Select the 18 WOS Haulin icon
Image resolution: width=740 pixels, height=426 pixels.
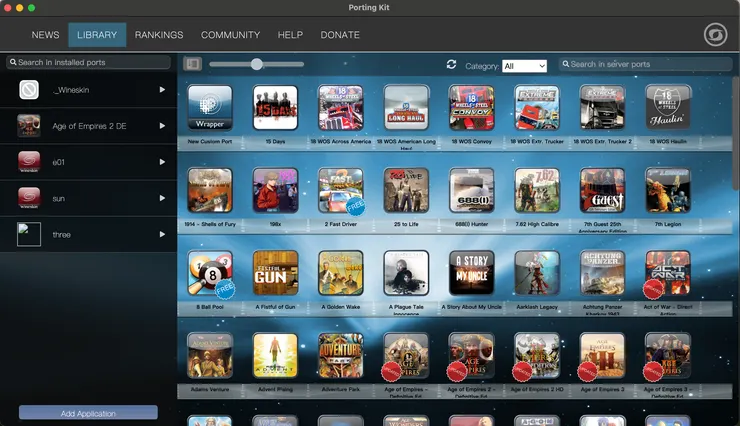(668, 107)
